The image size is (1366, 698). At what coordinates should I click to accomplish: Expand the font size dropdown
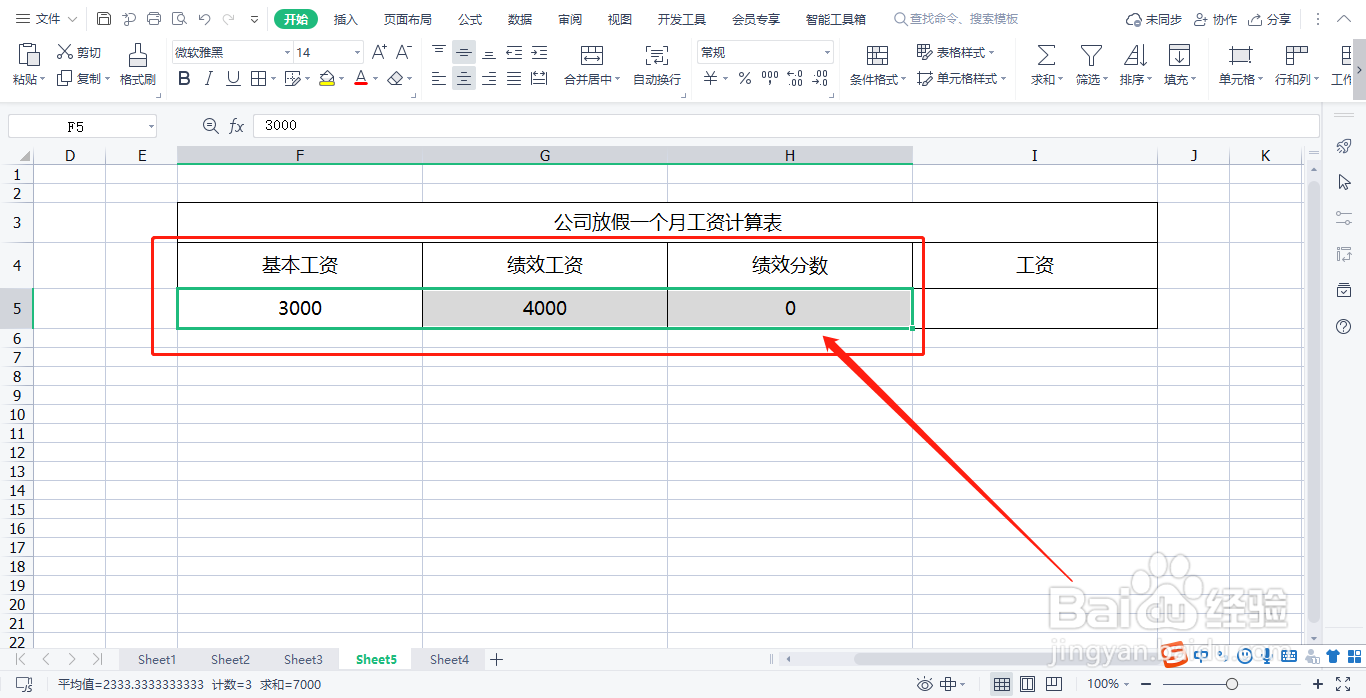(x=356, y=51)
